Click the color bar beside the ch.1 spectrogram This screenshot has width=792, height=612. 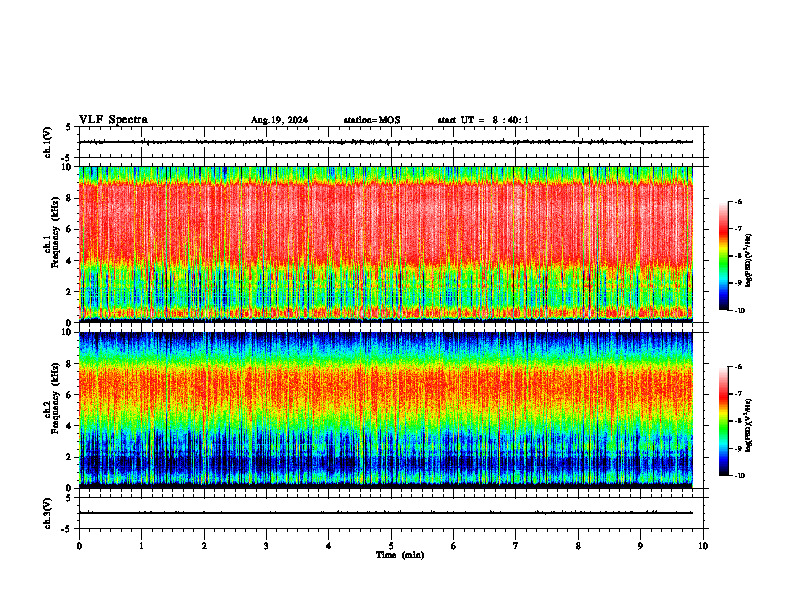pos(723,256)
